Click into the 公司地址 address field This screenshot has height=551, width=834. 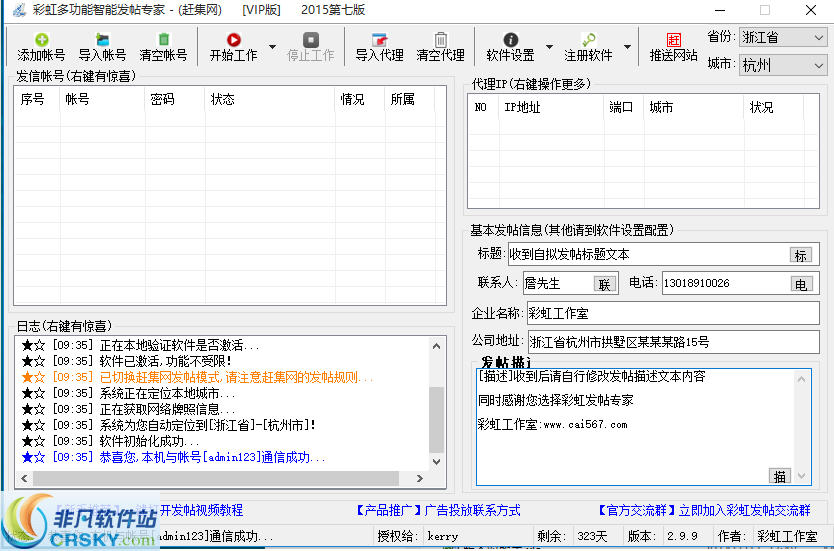tap(673, 342)
